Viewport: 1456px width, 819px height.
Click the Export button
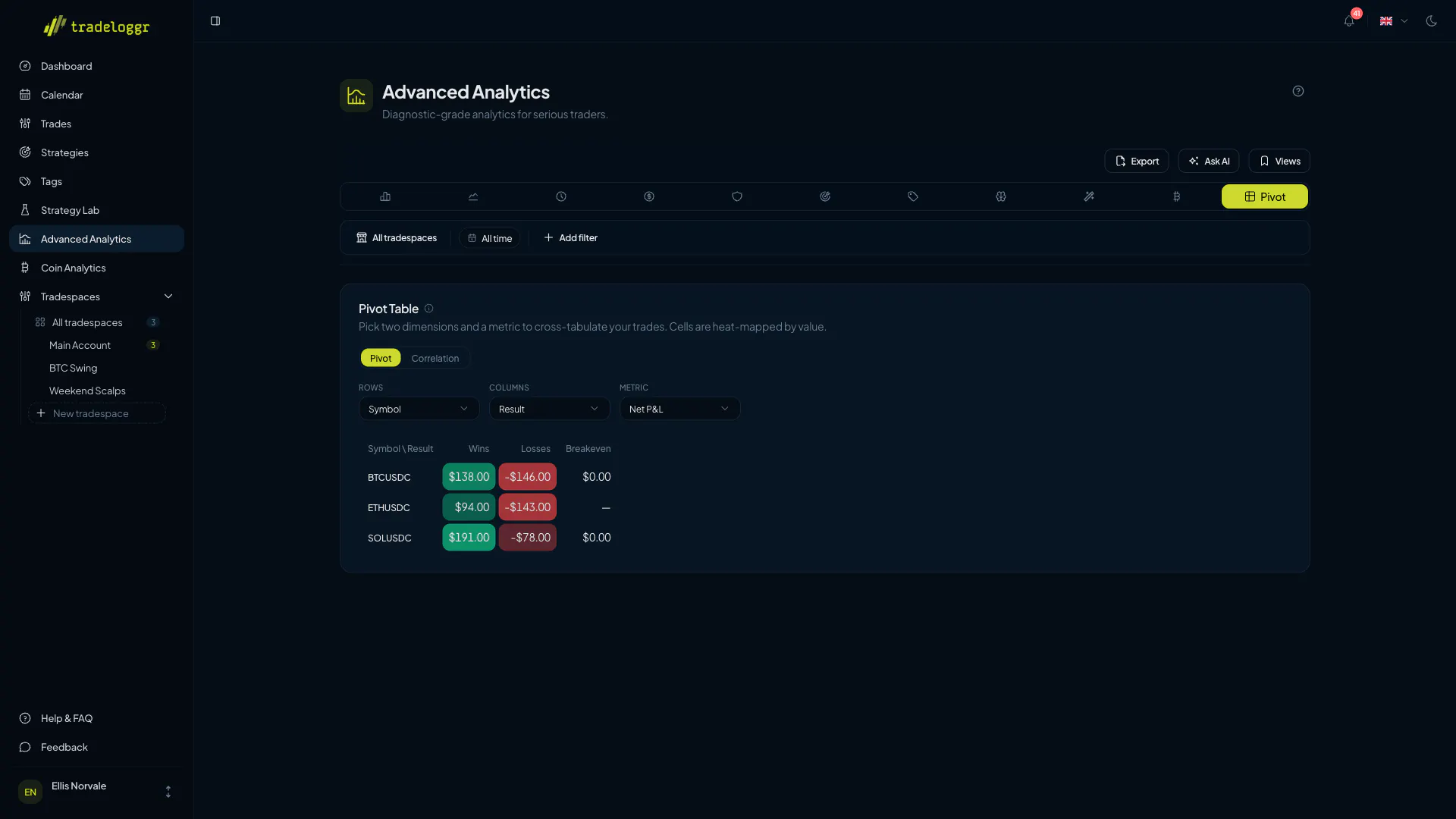(1136, 161)
